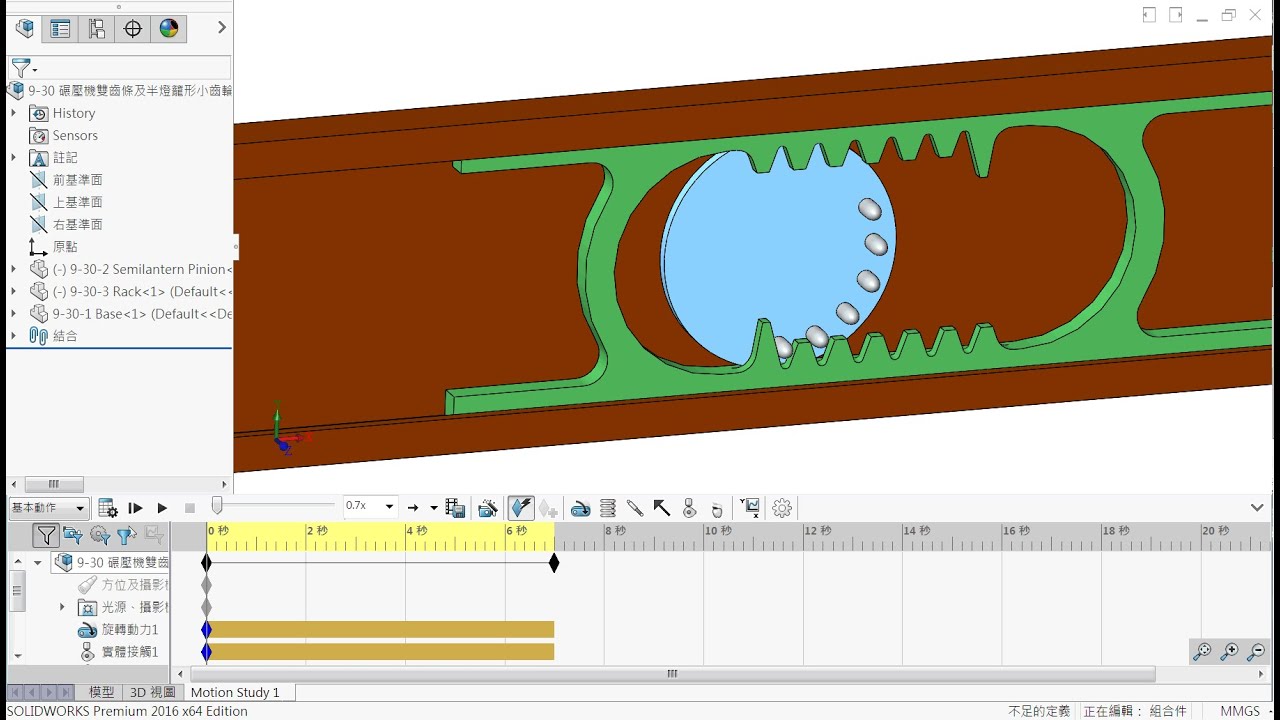
Task: Click the 旋轉動力1 start key diamond
Action: tap(207, 630)
